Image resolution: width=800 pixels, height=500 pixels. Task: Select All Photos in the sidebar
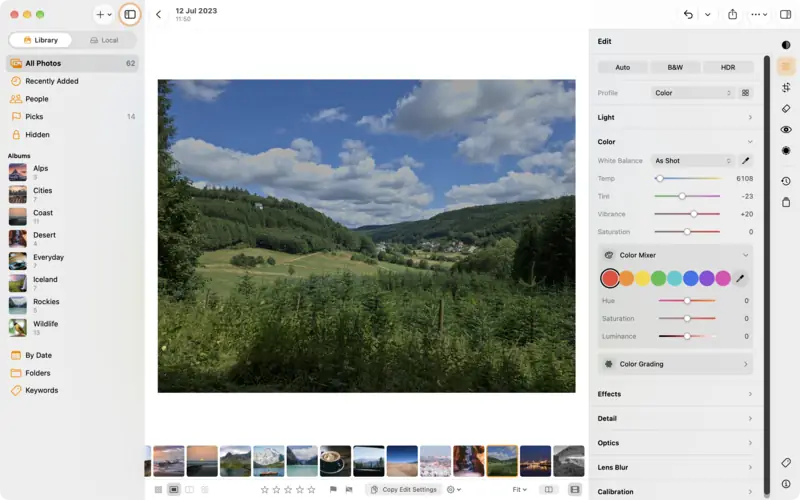[x=72, y=63]
